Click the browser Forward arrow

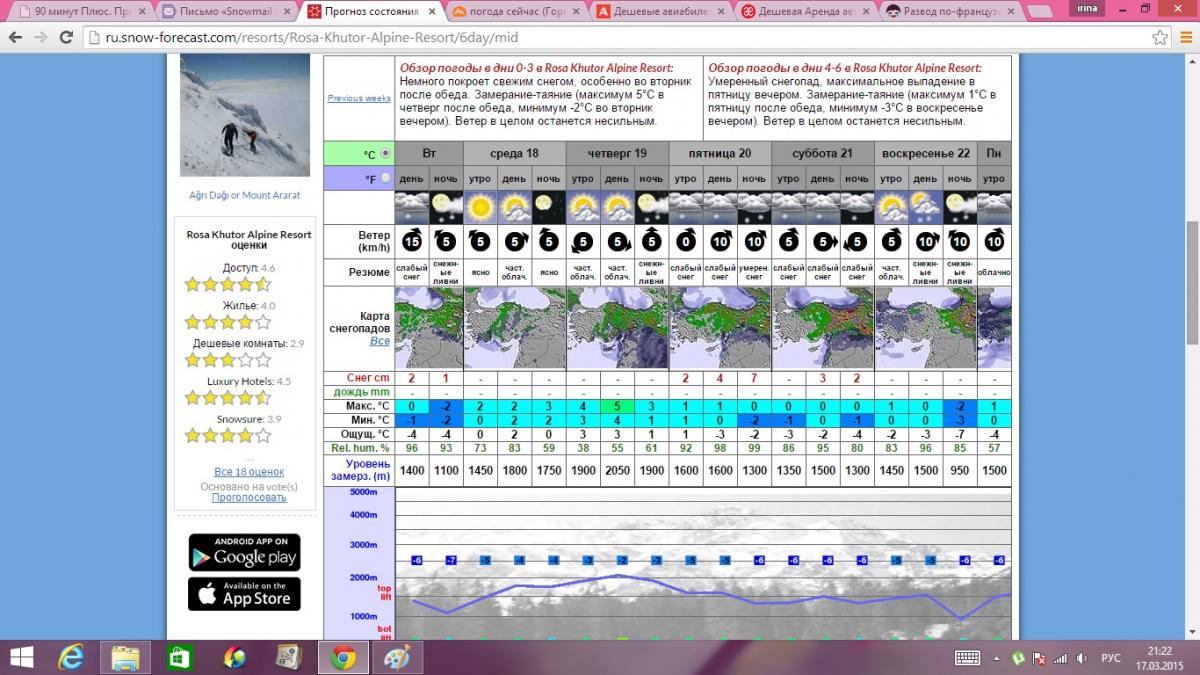tap(41, 37)
